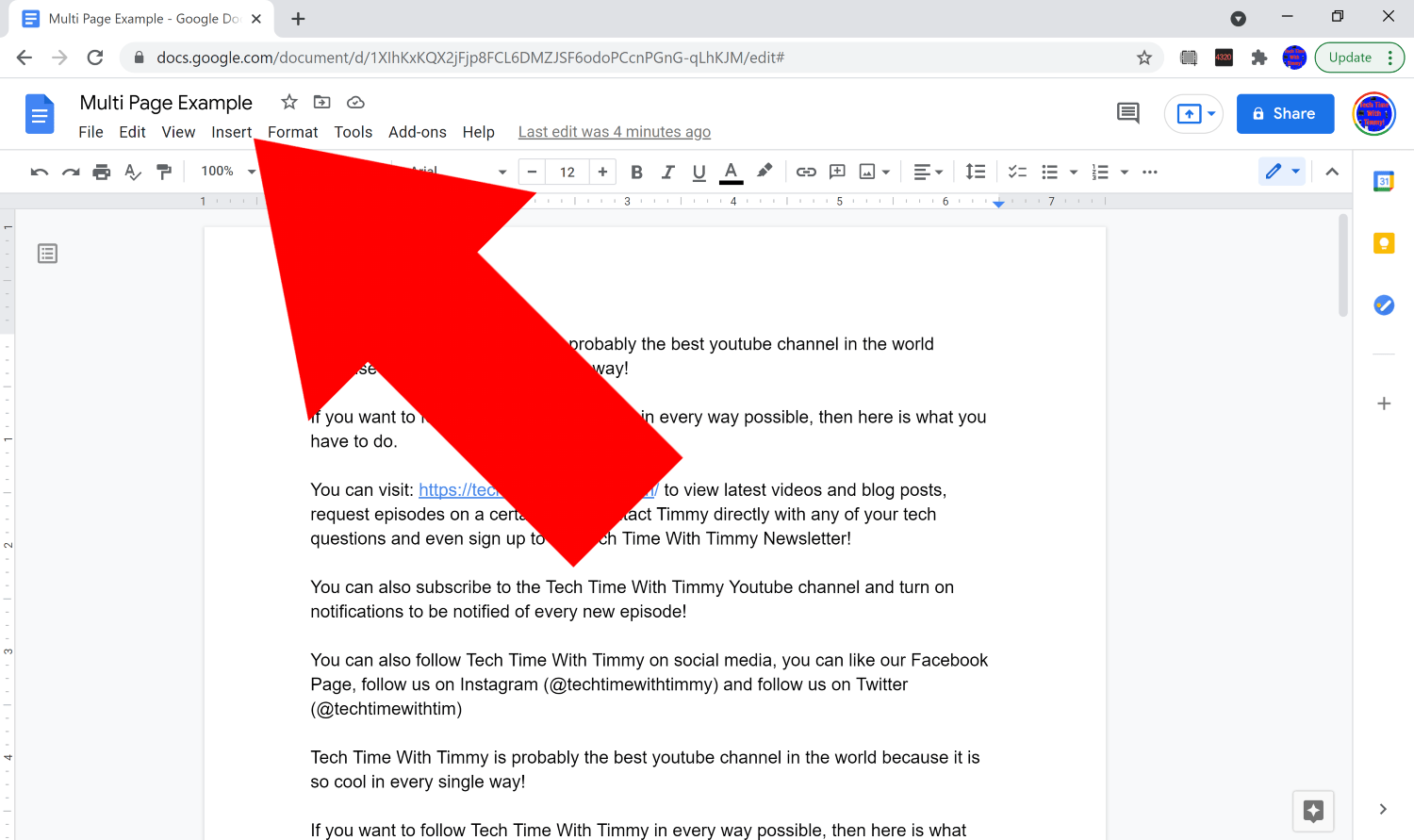The height and width of the screenshot is (840, 1414).
Task: Open the text color picker
Action: click(x=731, y=172)
